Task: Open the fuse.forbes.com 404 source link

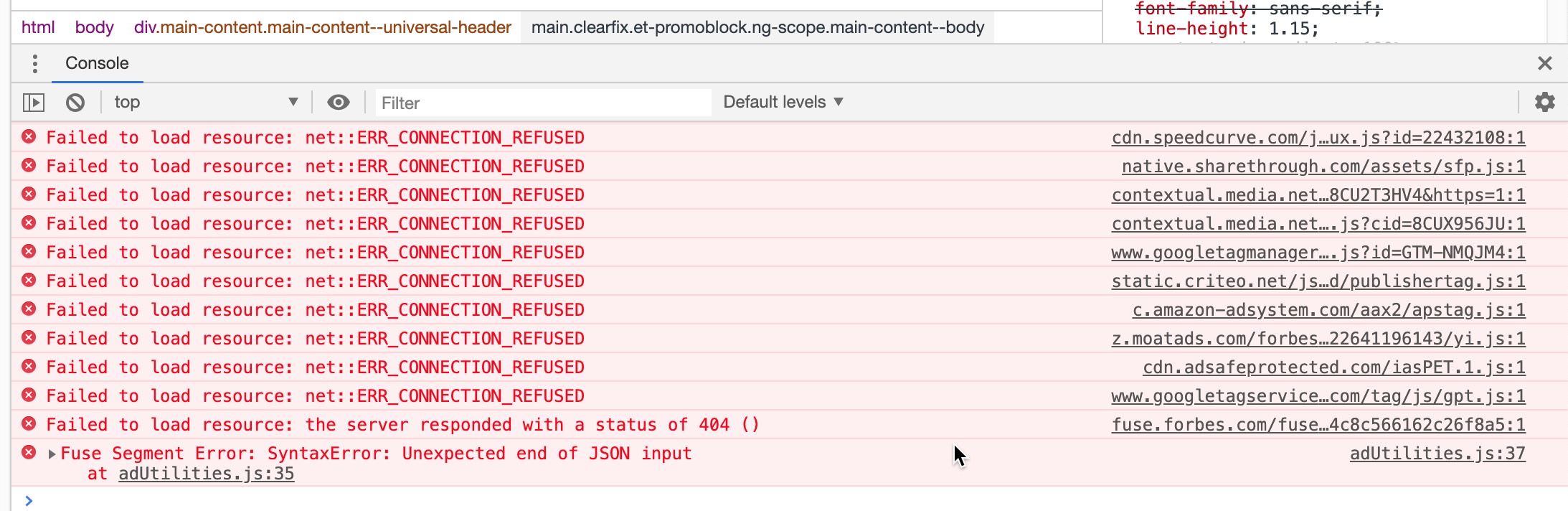Action: (x=1318, y=425)
